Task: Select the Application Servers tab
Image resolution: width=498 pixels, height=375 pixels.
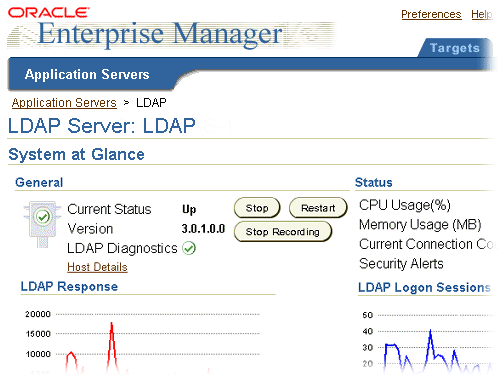Action: (x=87, y=74)
